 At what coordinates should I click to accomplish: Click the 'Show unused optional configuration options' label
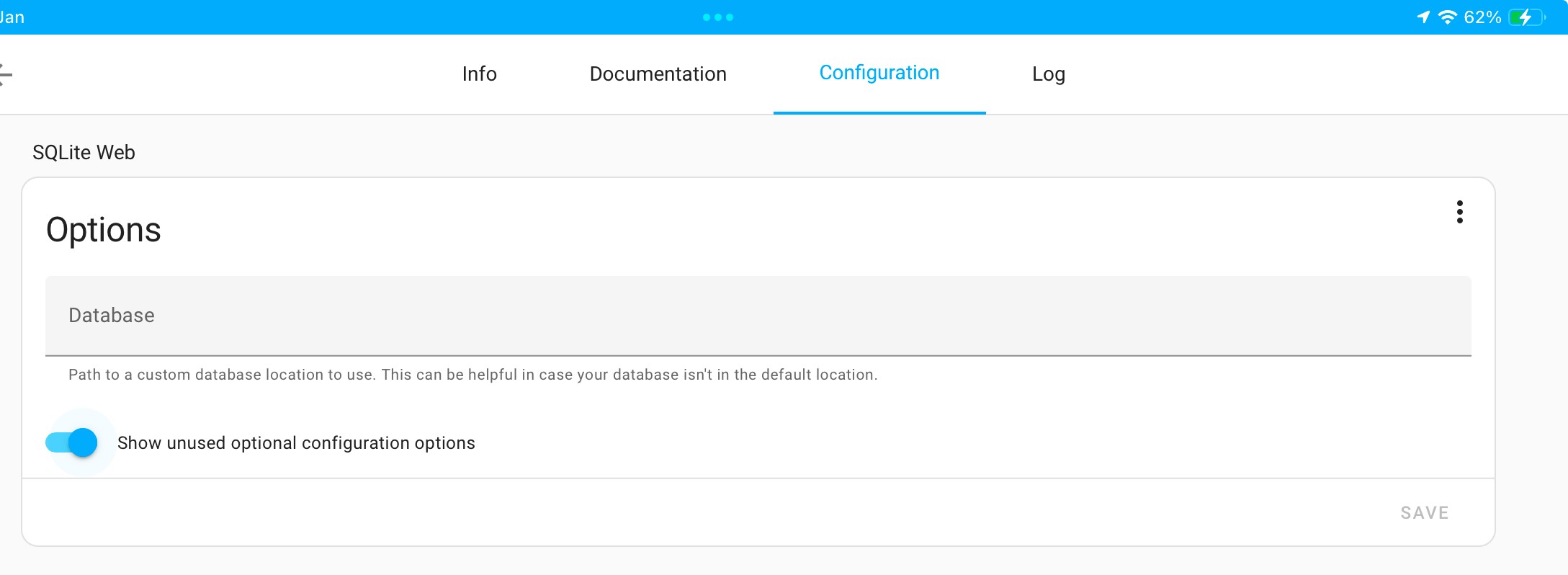296,442
